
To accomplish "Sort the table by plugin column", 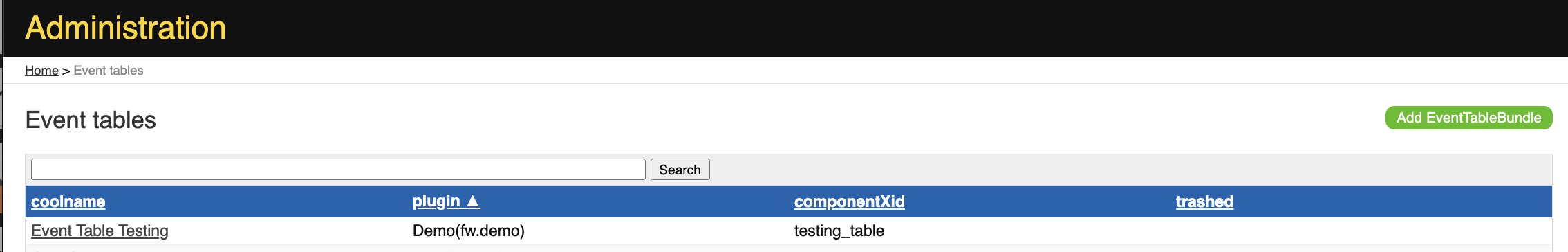I will 436,201.
